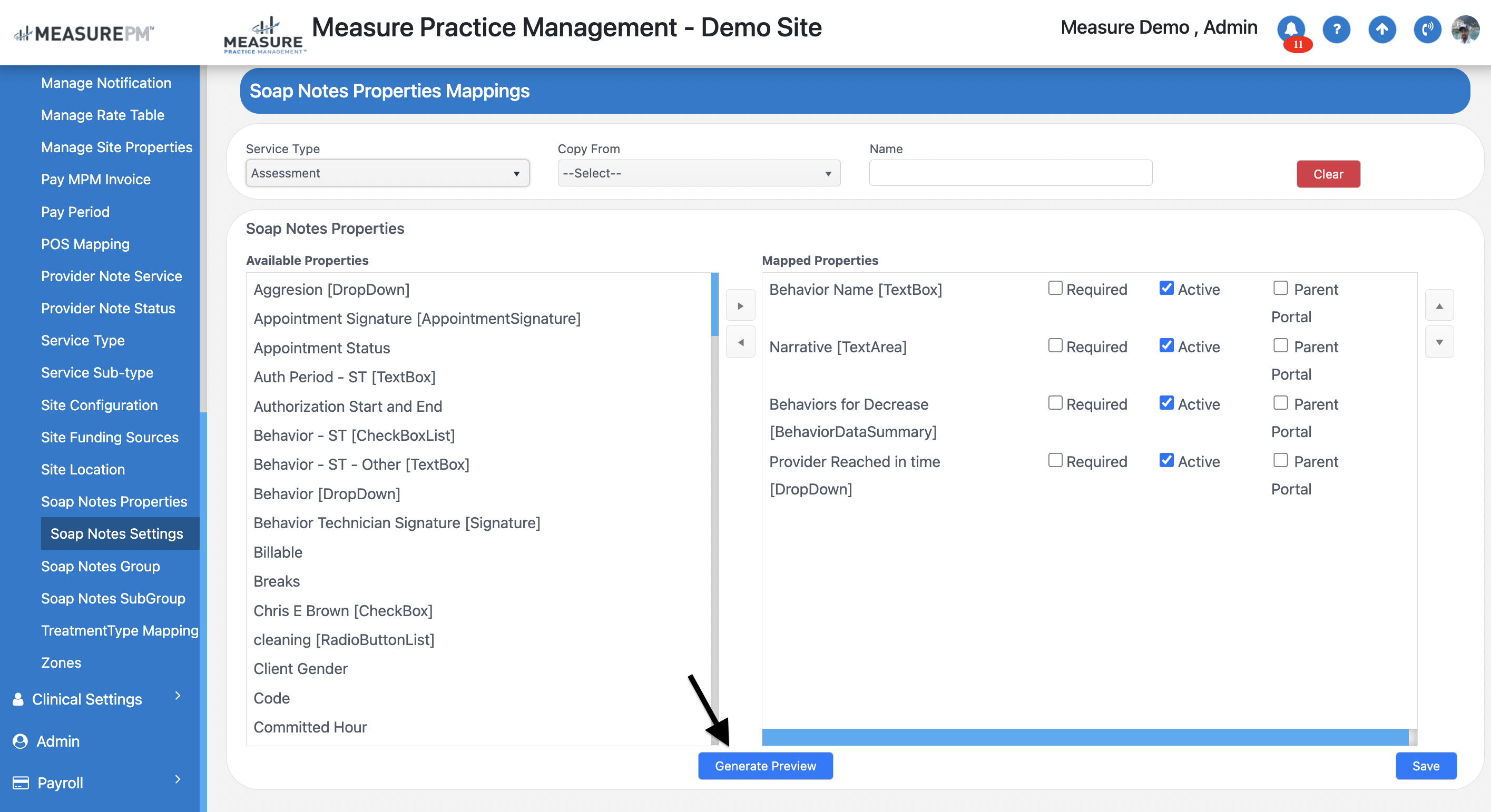Remove mapped property with left arrow button
Screen dimensions: 1491x812
click(x=740, y=342)
